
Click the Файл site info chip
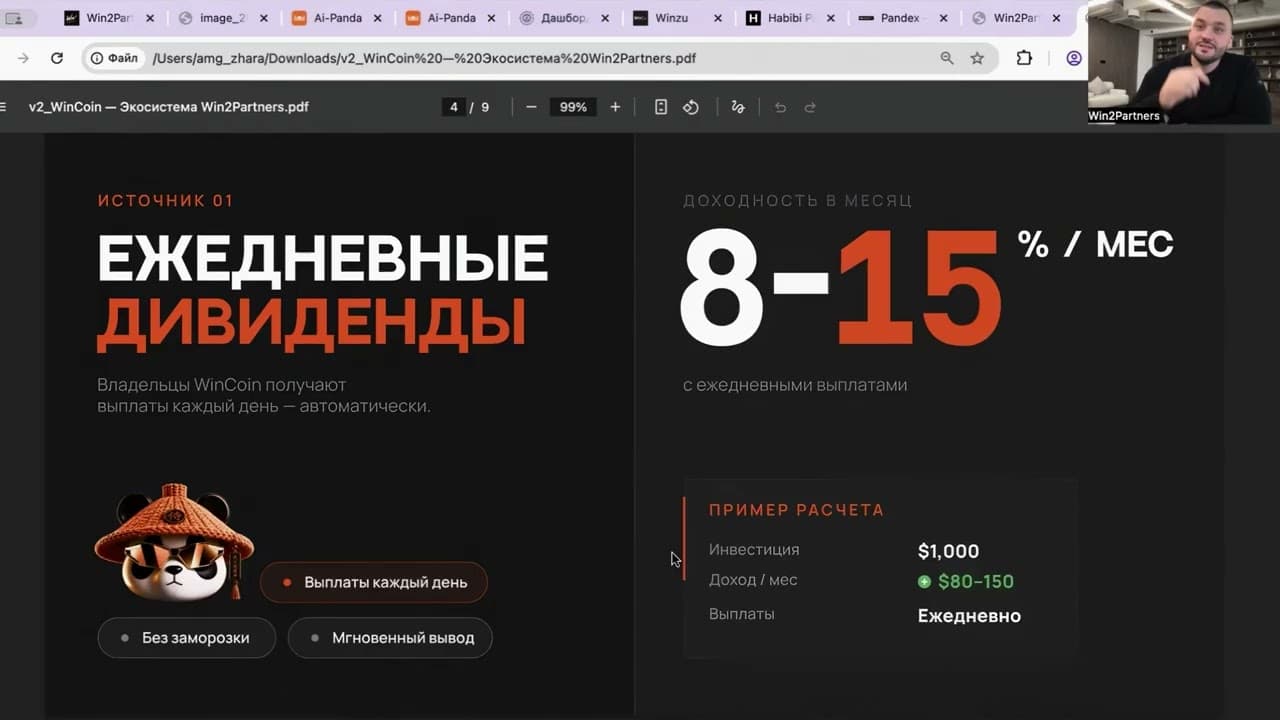tap(114, 58)
